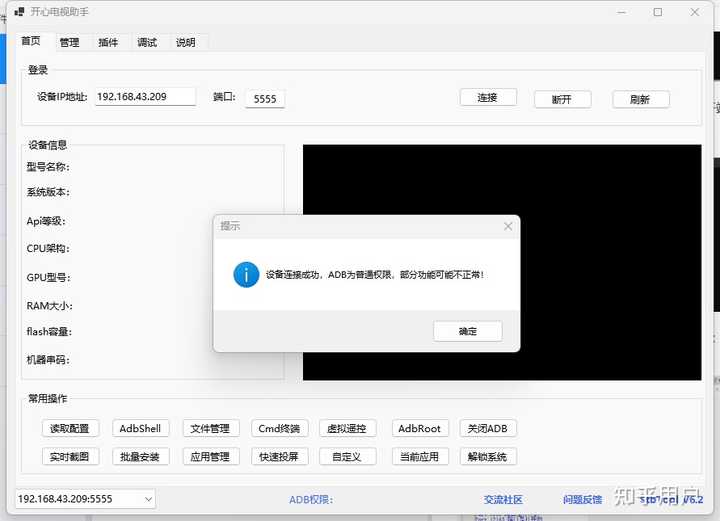Open the 问题反馈 feedback link
The height and width of the screenshot is (521, 720).
click(x=582, y=499)
